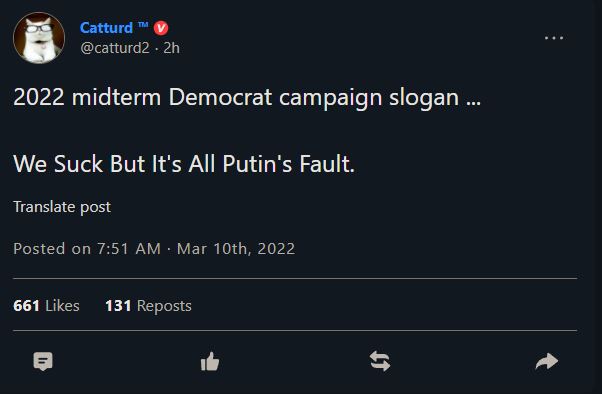Open the Catturd display name profile link
Image resolution: width=602 pixels, height=394 pixels.
(x=106, y=28)
